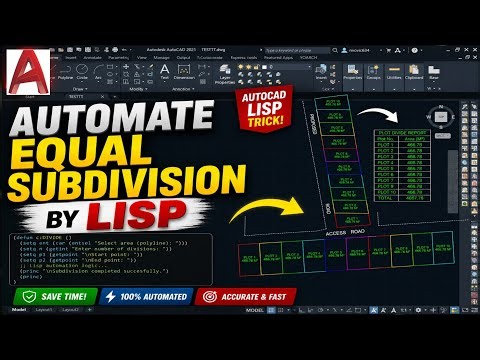Screen dimensions: 480x360
Task: Switch to the TESTTT drawing file tab
Action: [76, 97]
